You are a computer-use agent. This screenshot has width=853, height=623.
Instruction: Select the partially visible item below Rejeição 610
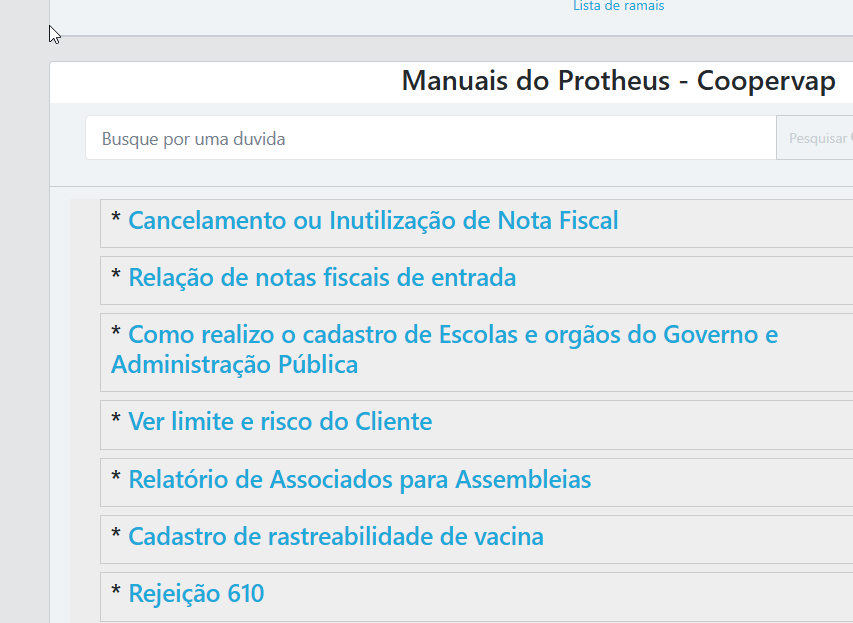click(400, 619)
